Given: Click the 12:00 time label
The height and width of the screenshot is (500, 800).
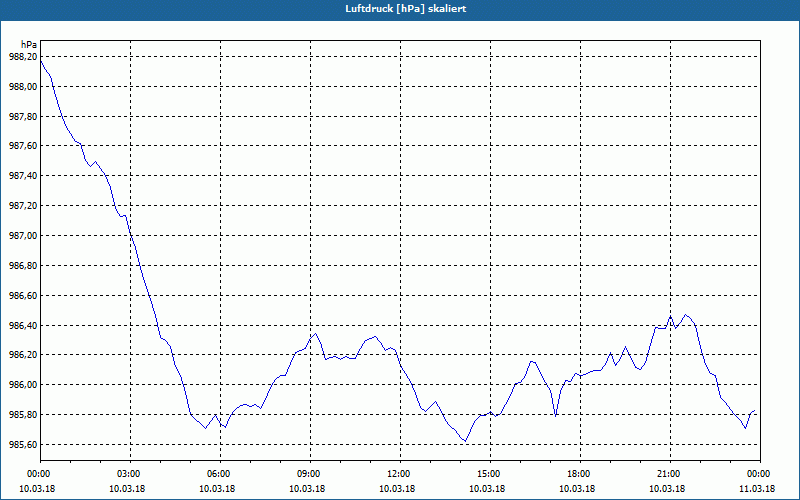Looking at the screenshot, I should point(400,474).
